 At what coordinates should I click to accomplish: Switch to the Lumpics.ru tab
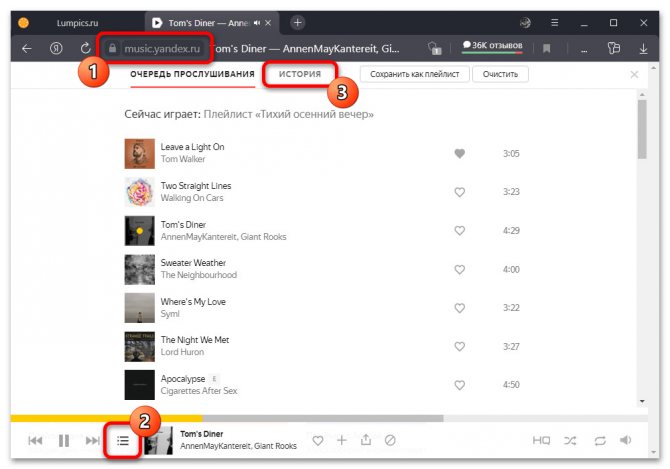click(77, 23)
